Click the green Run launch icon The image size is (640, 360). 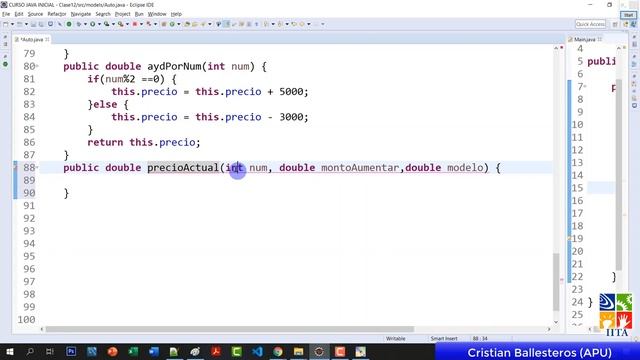point(93,24)
